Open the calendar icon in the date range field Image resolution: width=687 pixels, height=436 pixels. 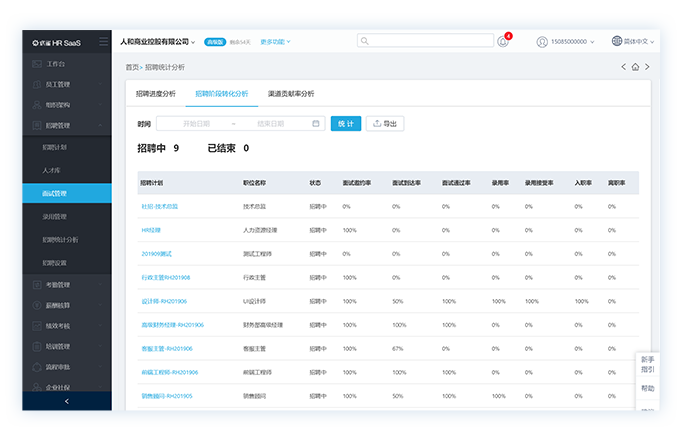[x=315, y=124]
